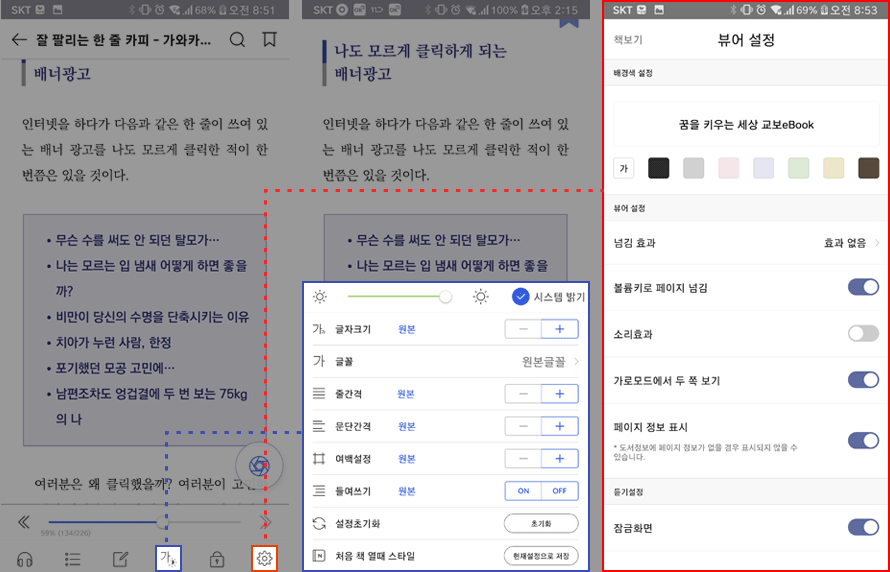Enable the 소리효과 switch

[863, 334]
